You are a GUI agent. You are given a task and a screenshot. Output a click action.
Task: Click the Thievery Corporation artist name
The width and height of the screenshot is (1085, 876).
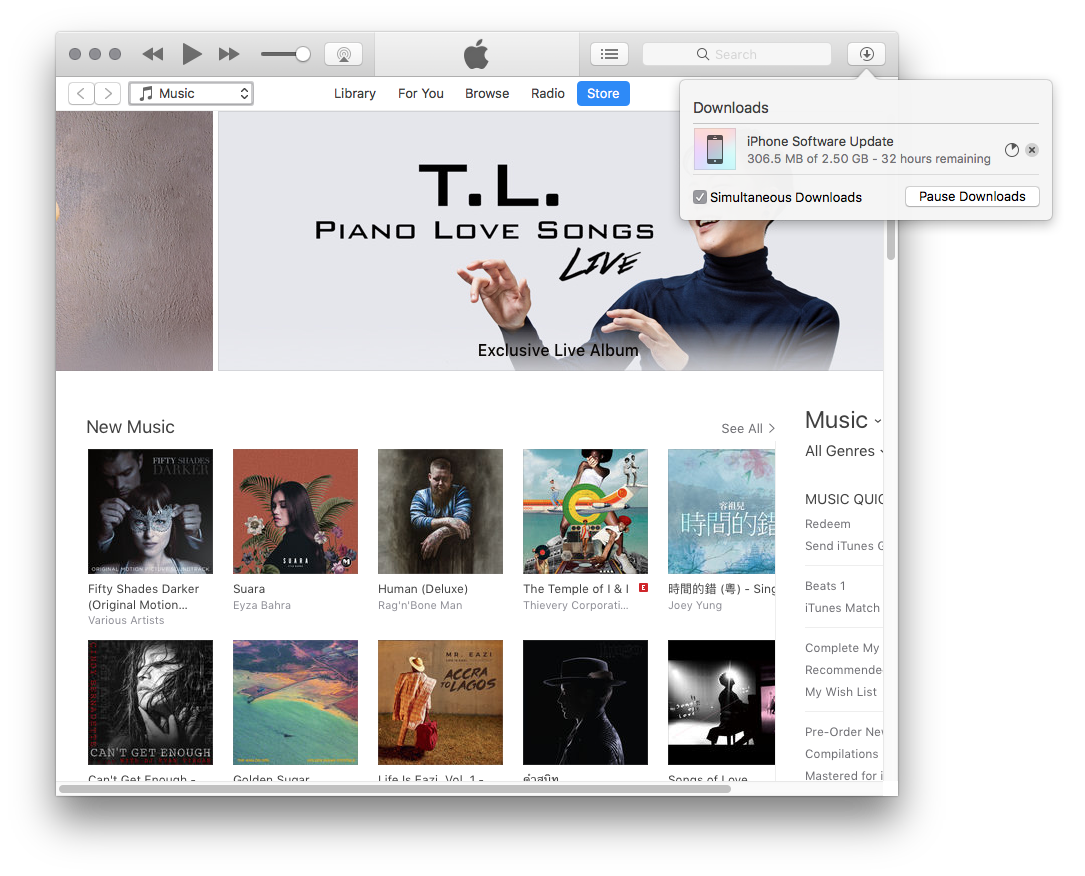click(576, 605)
